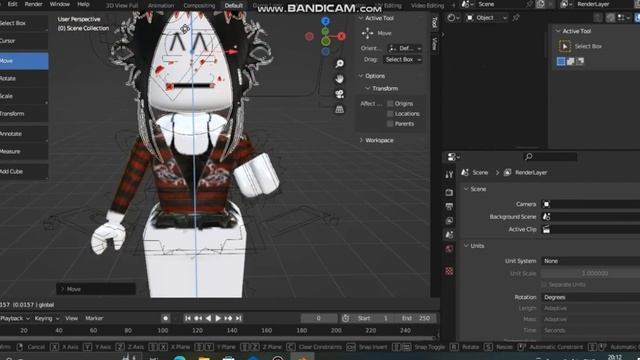The height and width of the screenshot is (360, 640).
Task: Open the Rotation dropdown showing Degrees
Action: pos(591,297)
